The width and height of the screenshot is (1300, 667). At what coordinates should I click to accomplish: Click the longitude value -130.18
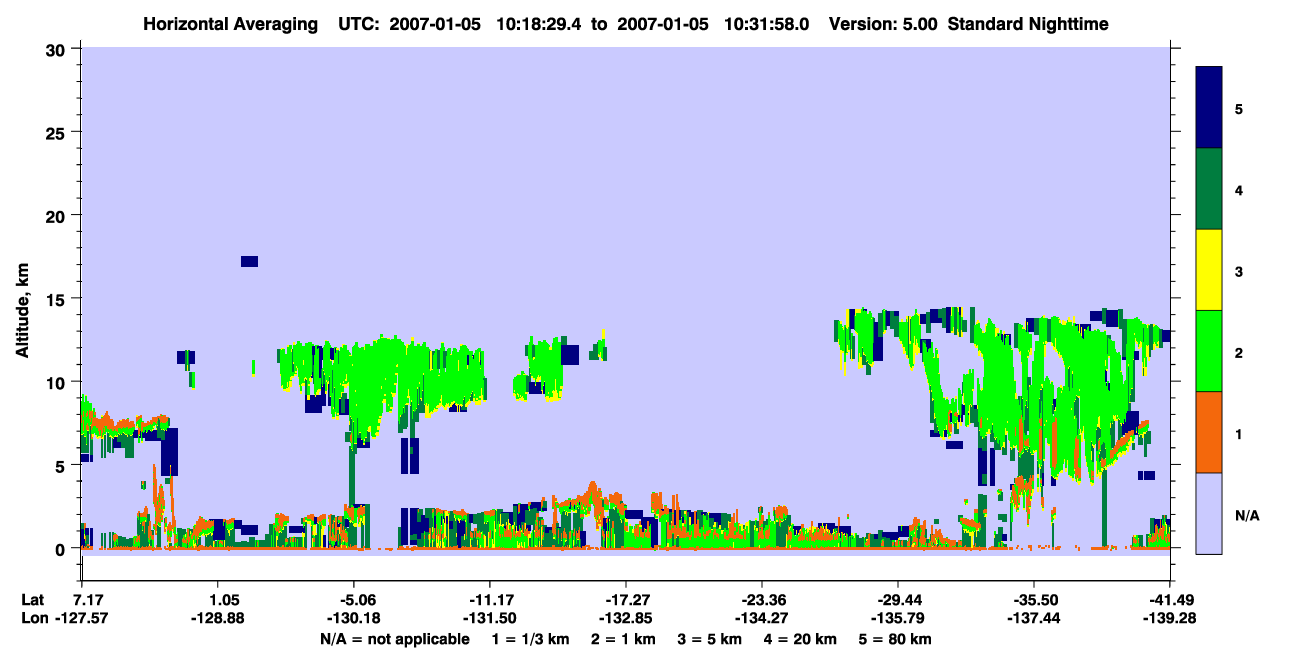coord(354,619)
